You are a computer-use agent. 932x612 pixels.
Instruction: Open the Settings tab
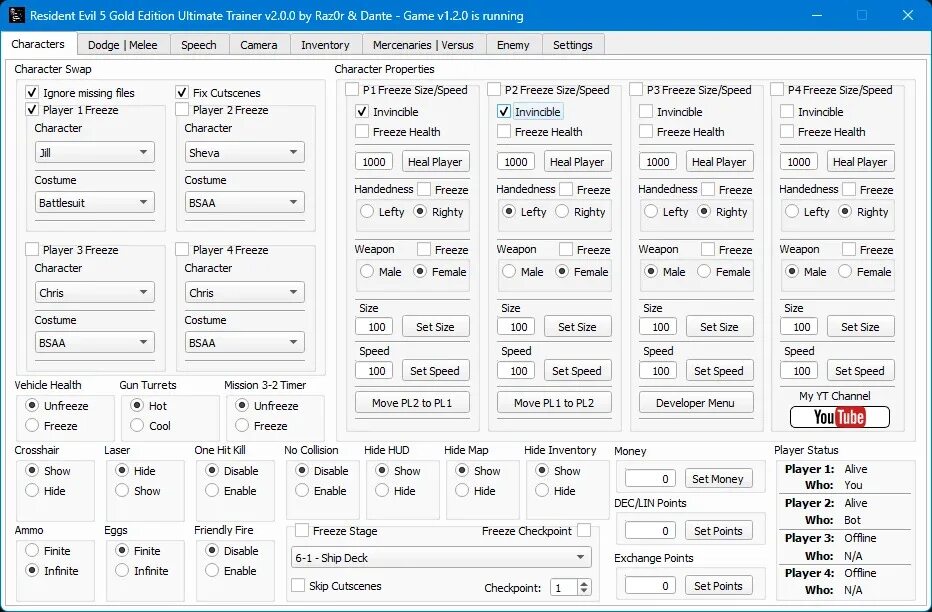[x=572, y=45]
